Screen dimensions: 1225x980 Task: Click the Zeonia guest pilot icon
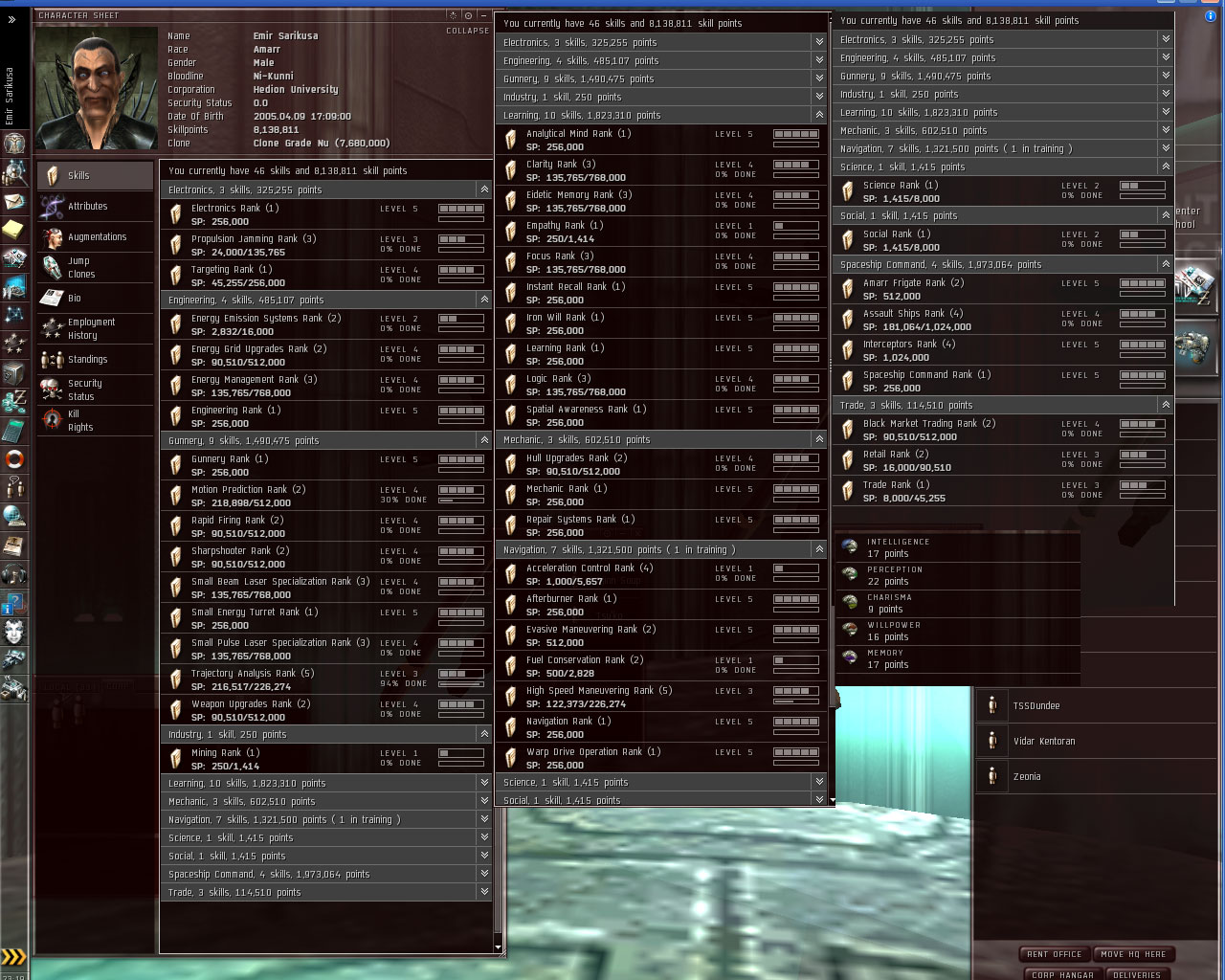coord(992,776)
